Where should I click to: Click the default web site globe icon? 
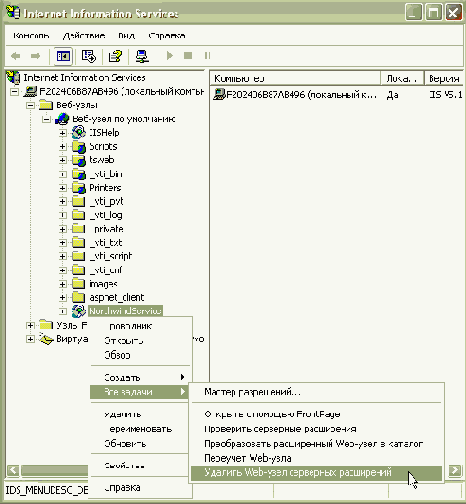[x=62, y=119]
